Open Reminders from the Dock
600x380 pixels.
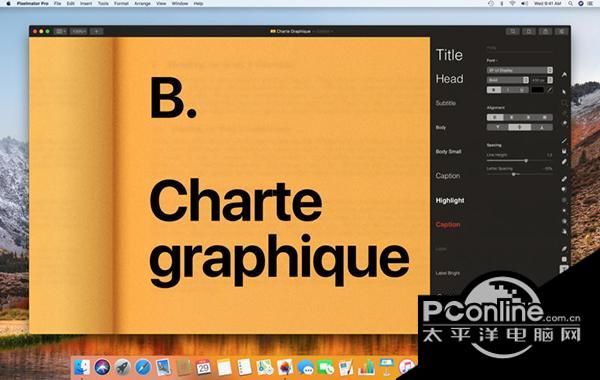point(244,367)
